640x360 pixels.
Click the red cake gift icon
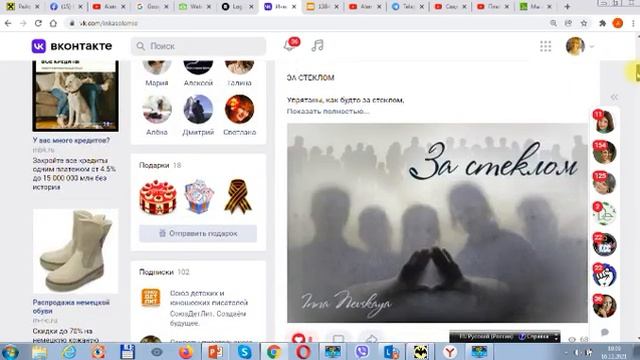pyautogui.click(x=158, y=197)
